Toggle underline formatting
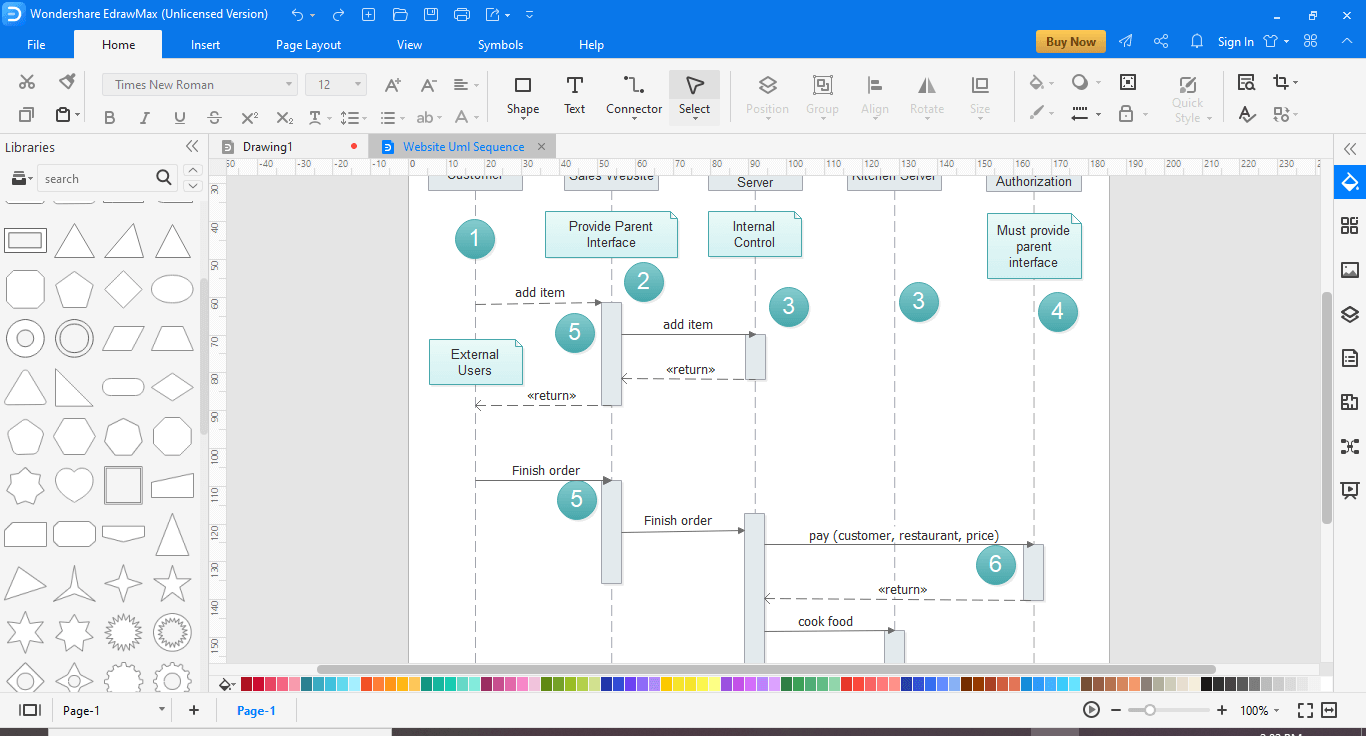 (179, 117)
